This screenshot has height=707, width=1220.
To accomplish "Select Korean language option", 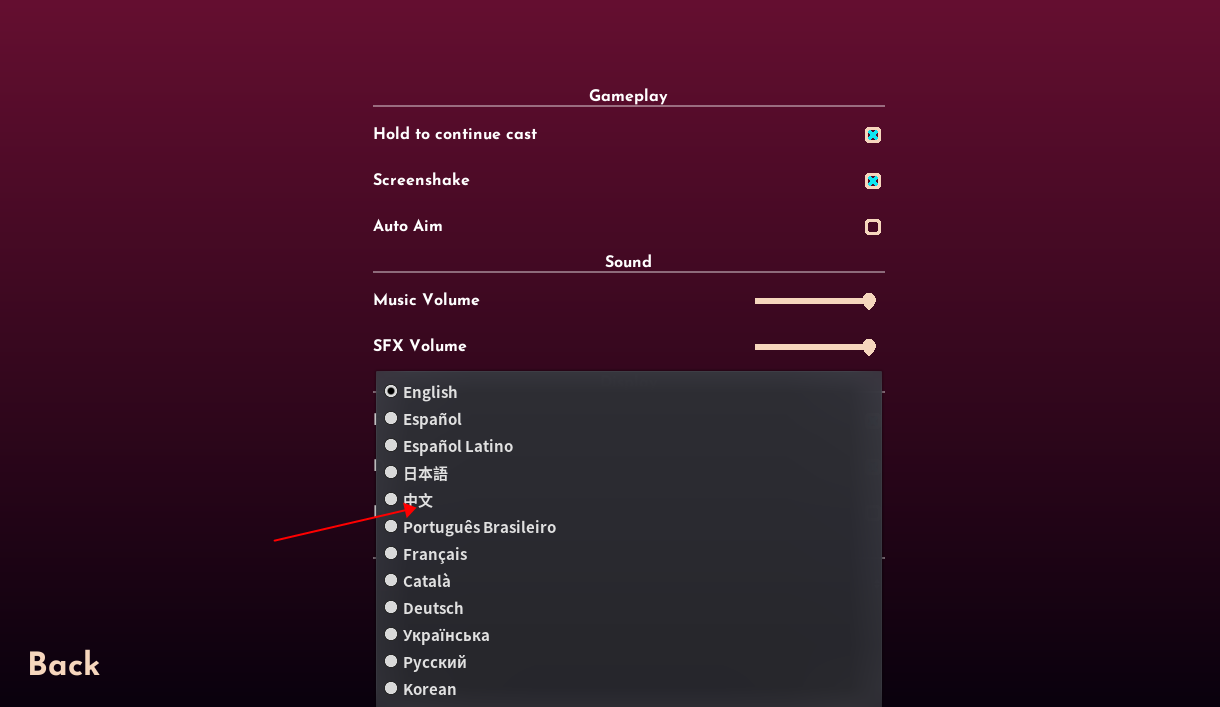I will [x=429, y=689].
